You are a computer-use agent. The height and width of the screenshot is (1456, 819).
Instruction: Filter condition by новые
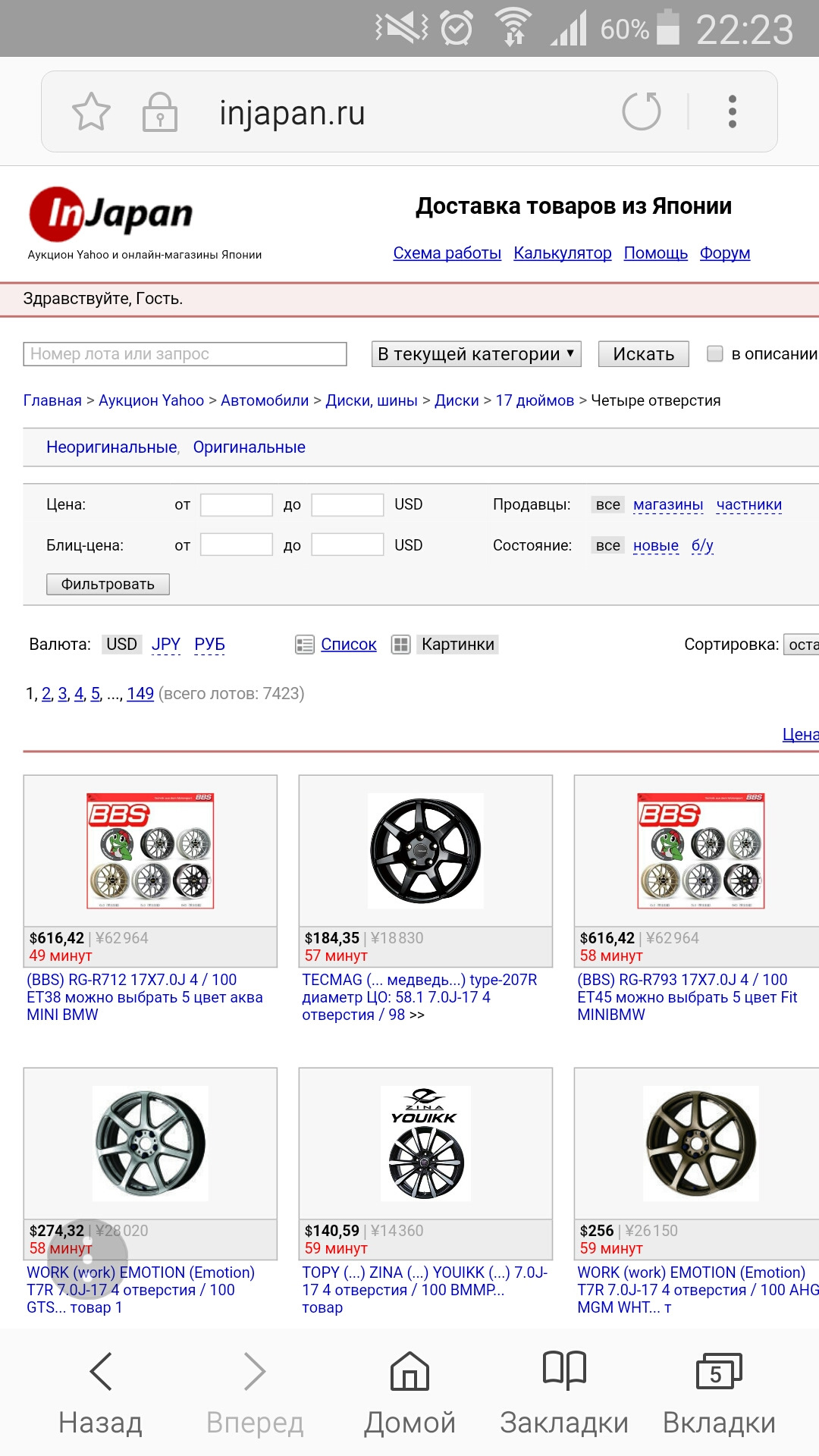656,545
